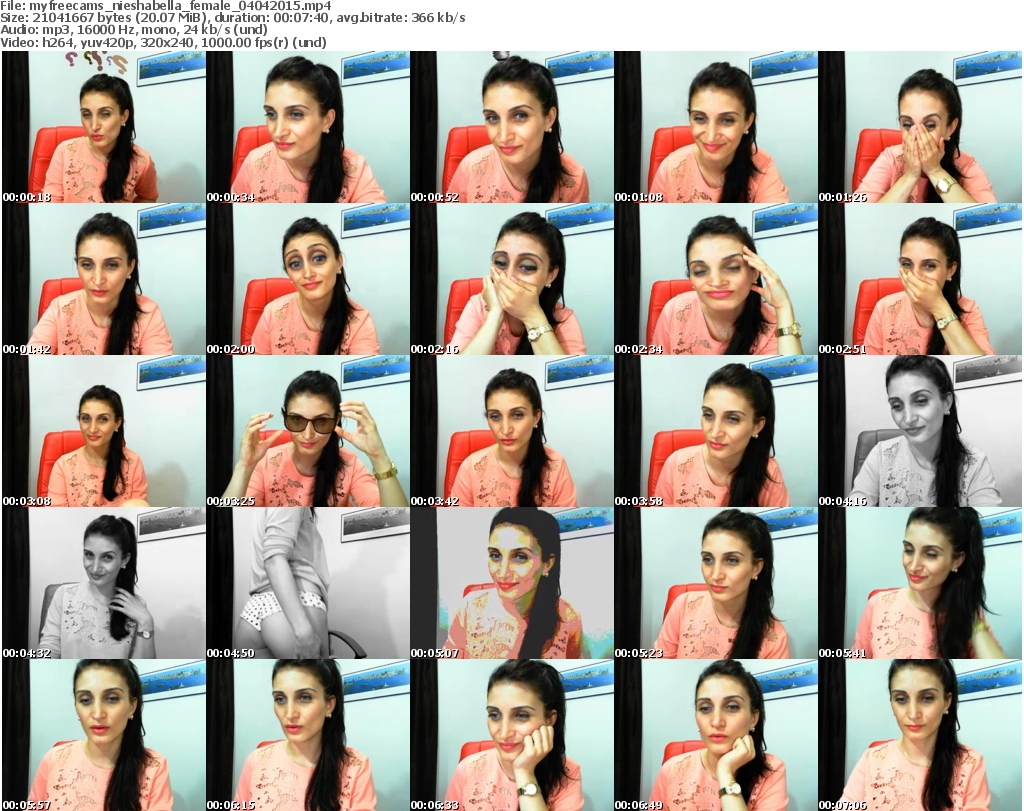Open the 00:02:51 frame

[x=920, y=279]
